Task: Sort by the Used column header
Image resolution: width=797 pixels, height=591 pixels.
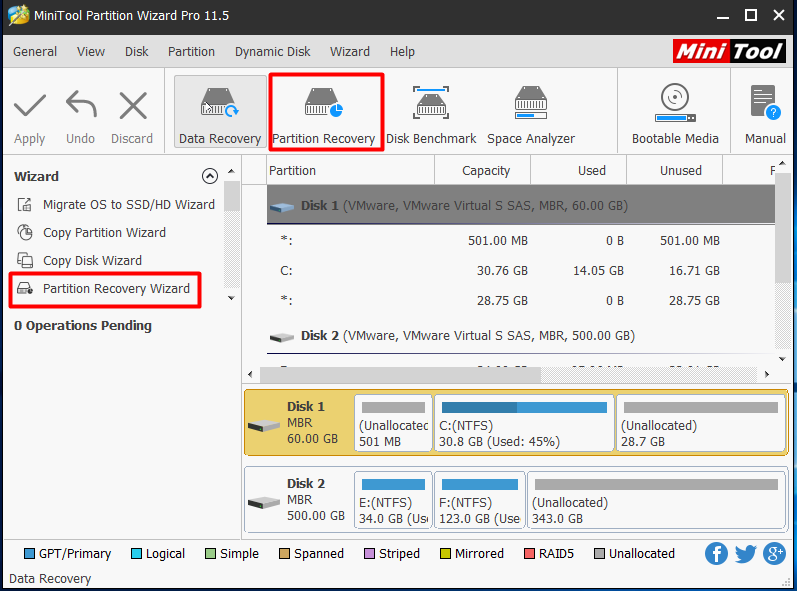Action: 578,170
